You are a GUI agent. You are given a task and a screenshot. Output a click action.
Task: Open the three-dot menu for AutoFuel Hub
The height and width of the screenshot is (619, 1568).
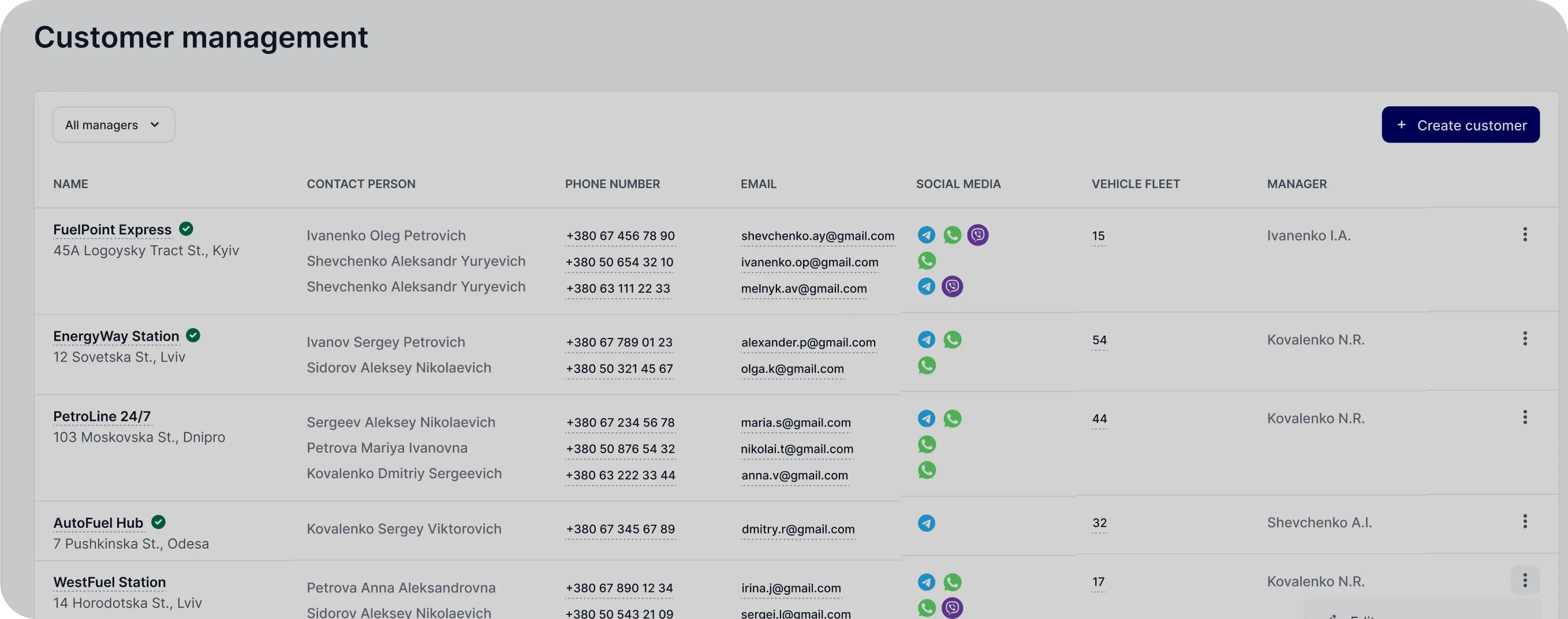tap(1525, 521)
